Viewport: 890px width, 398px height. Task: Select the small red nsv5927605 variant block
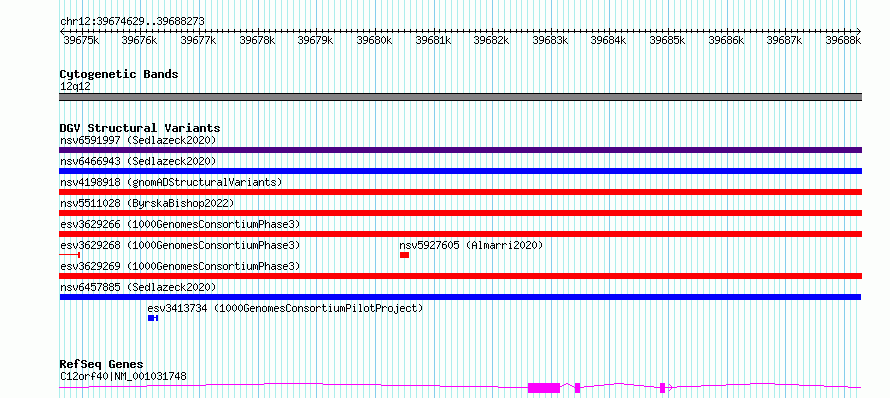point(404,255)
